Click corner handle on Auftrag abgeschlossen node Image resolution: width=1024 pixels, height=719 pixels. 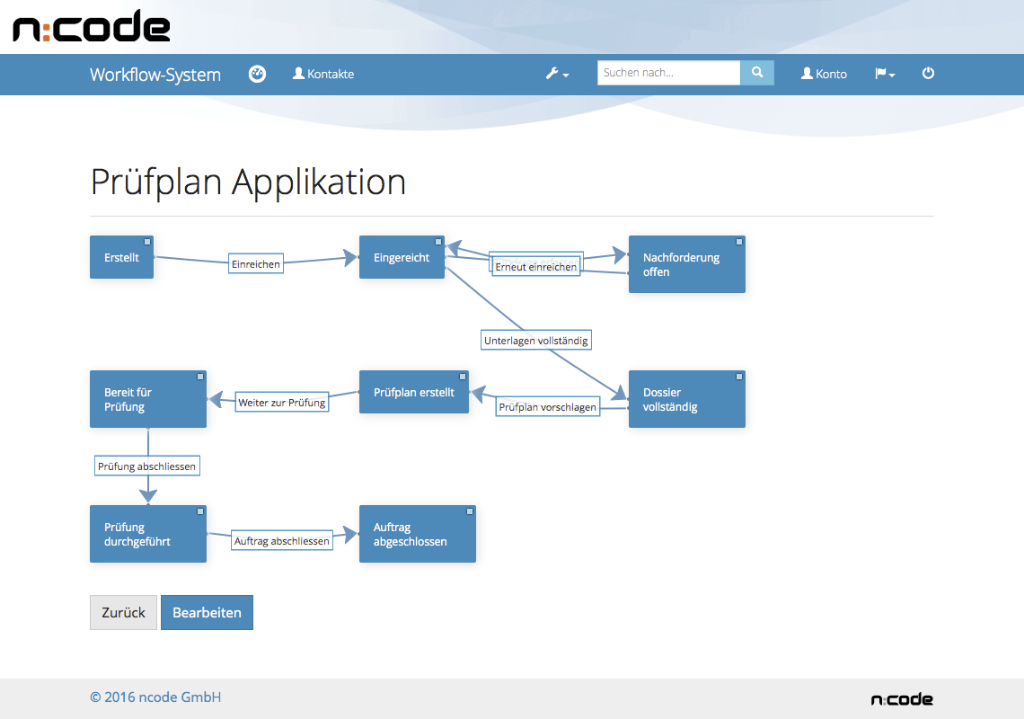470,511
